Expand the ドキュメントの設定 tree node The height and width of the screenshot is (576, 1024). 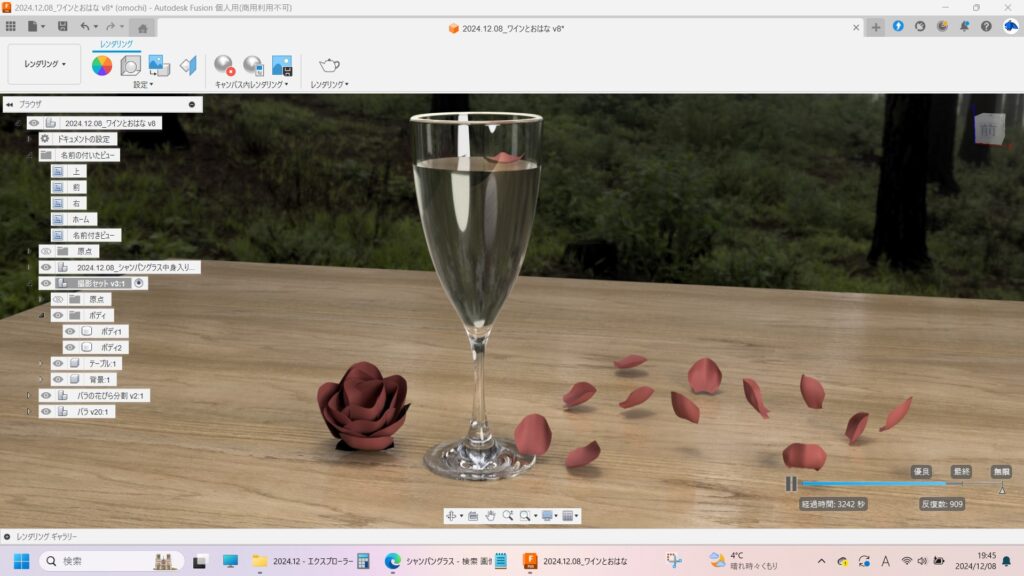tap(29, 139)
